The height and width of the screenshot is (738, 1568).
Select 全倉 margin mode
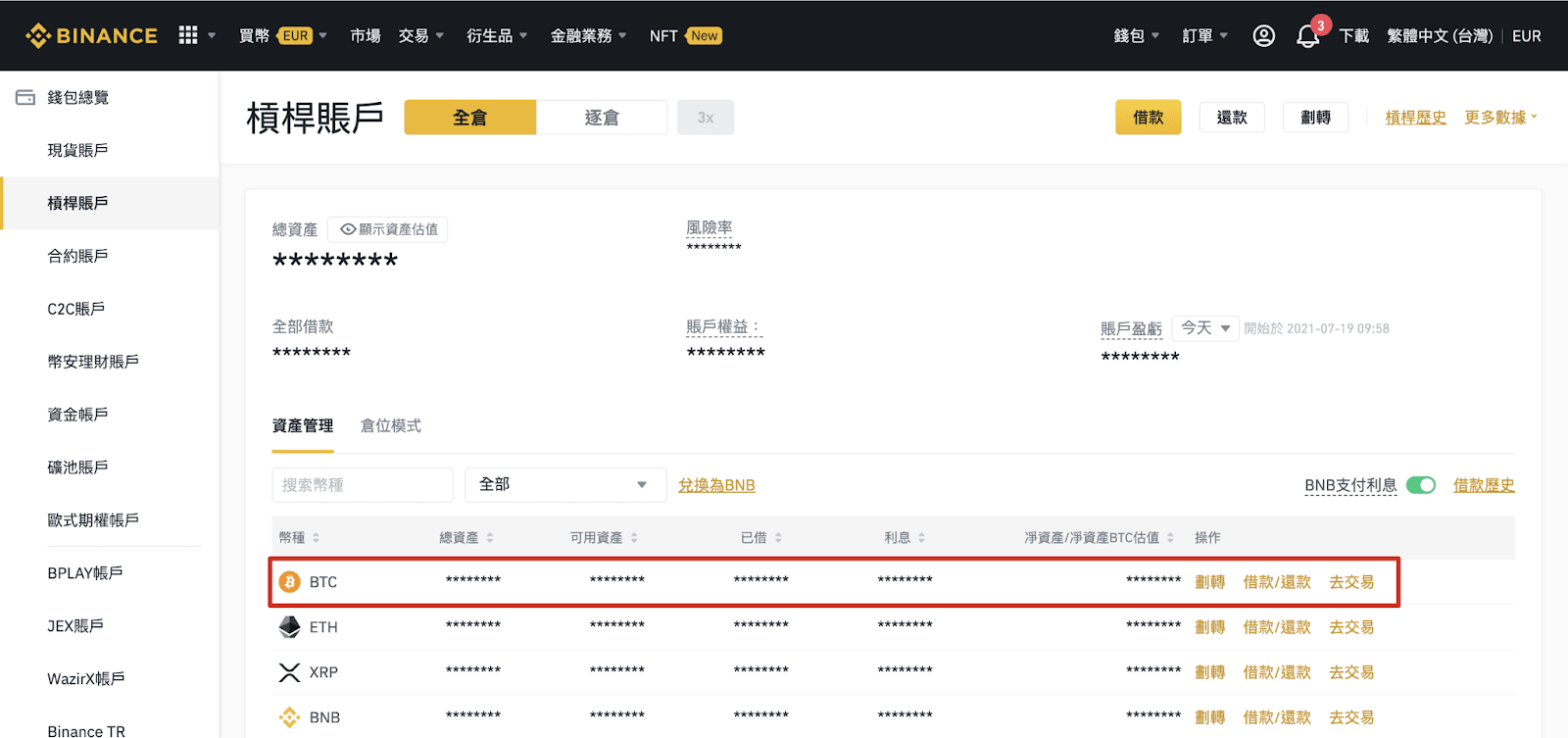point(469,118)
